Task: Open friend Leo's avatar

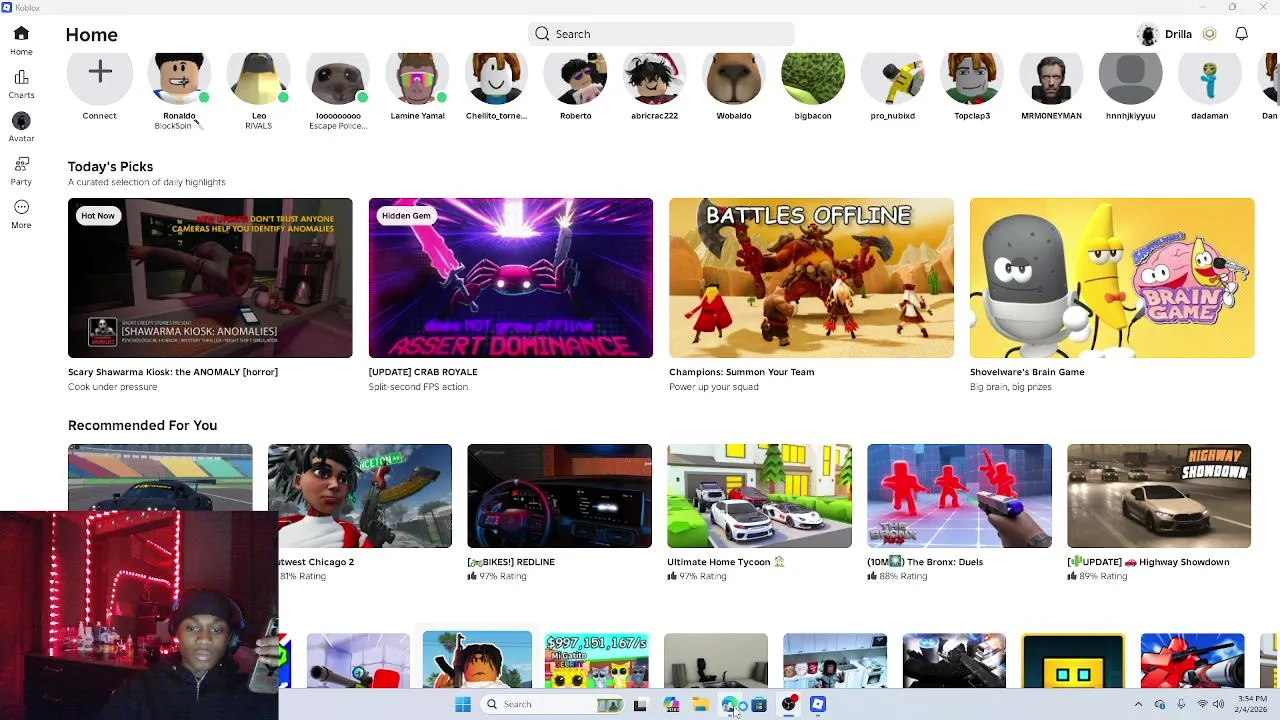Action: pyautogui.click(x=258, y=78)
